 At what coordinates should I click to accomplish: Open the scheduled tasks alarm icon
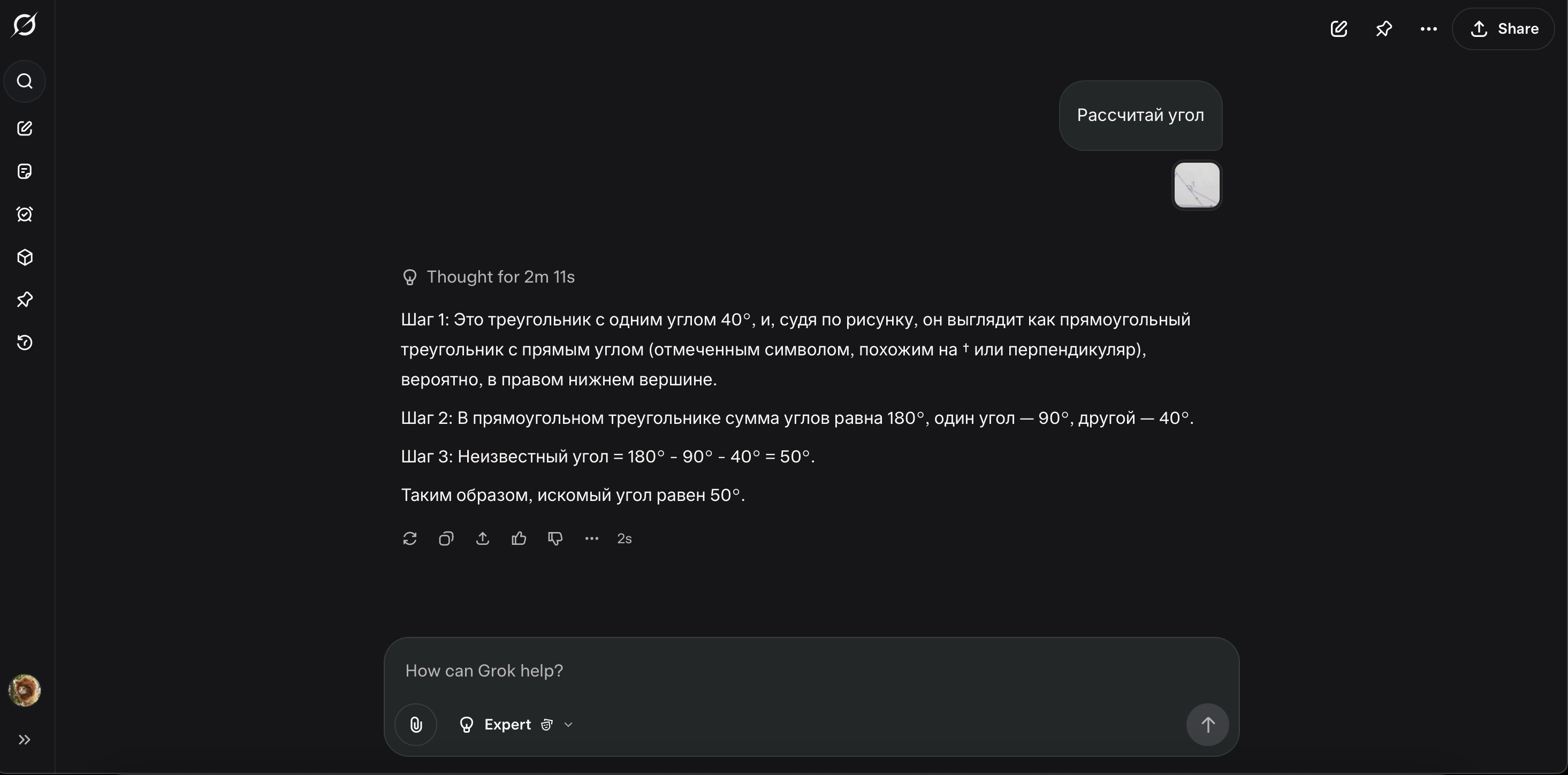point(24,214)
